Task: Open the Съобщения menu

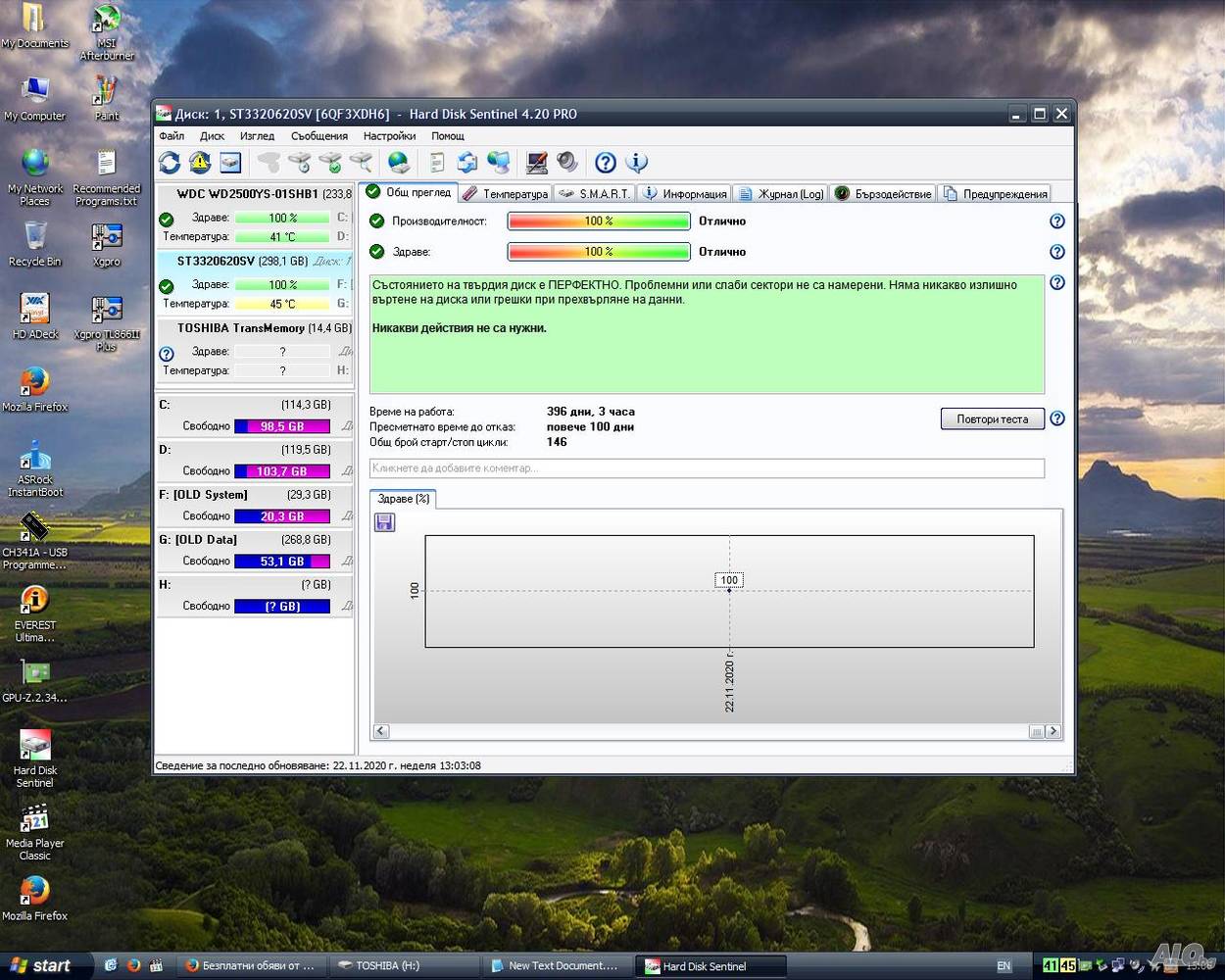Action: pos(319,136)
